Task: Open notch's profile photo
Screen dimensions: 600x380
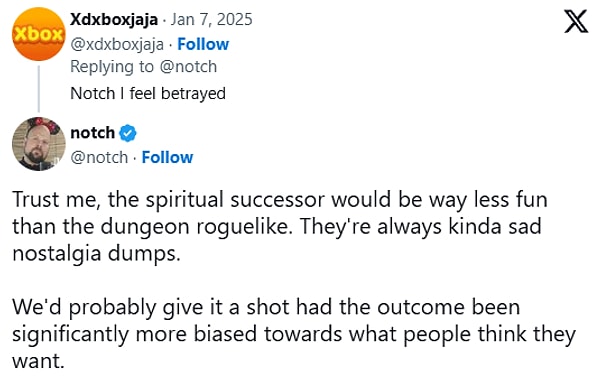Action: 39,144
